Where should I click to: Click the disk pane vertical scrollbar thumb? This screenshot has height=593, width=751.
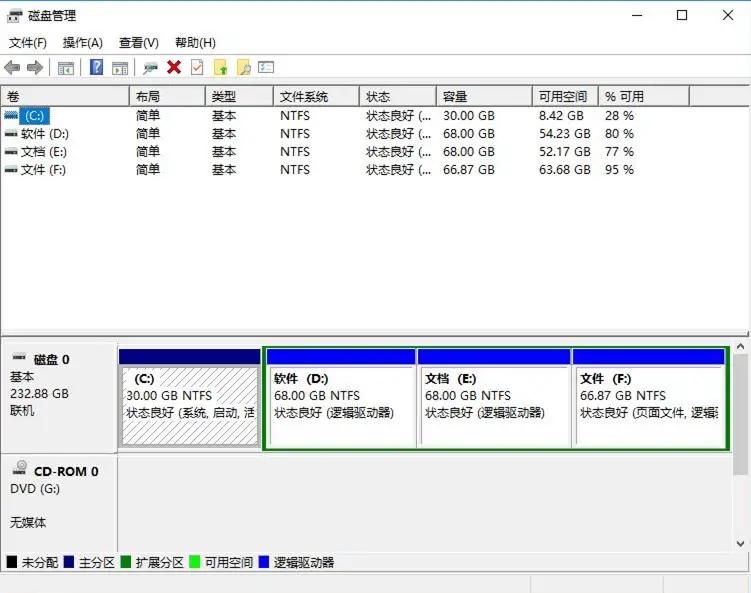740,414
